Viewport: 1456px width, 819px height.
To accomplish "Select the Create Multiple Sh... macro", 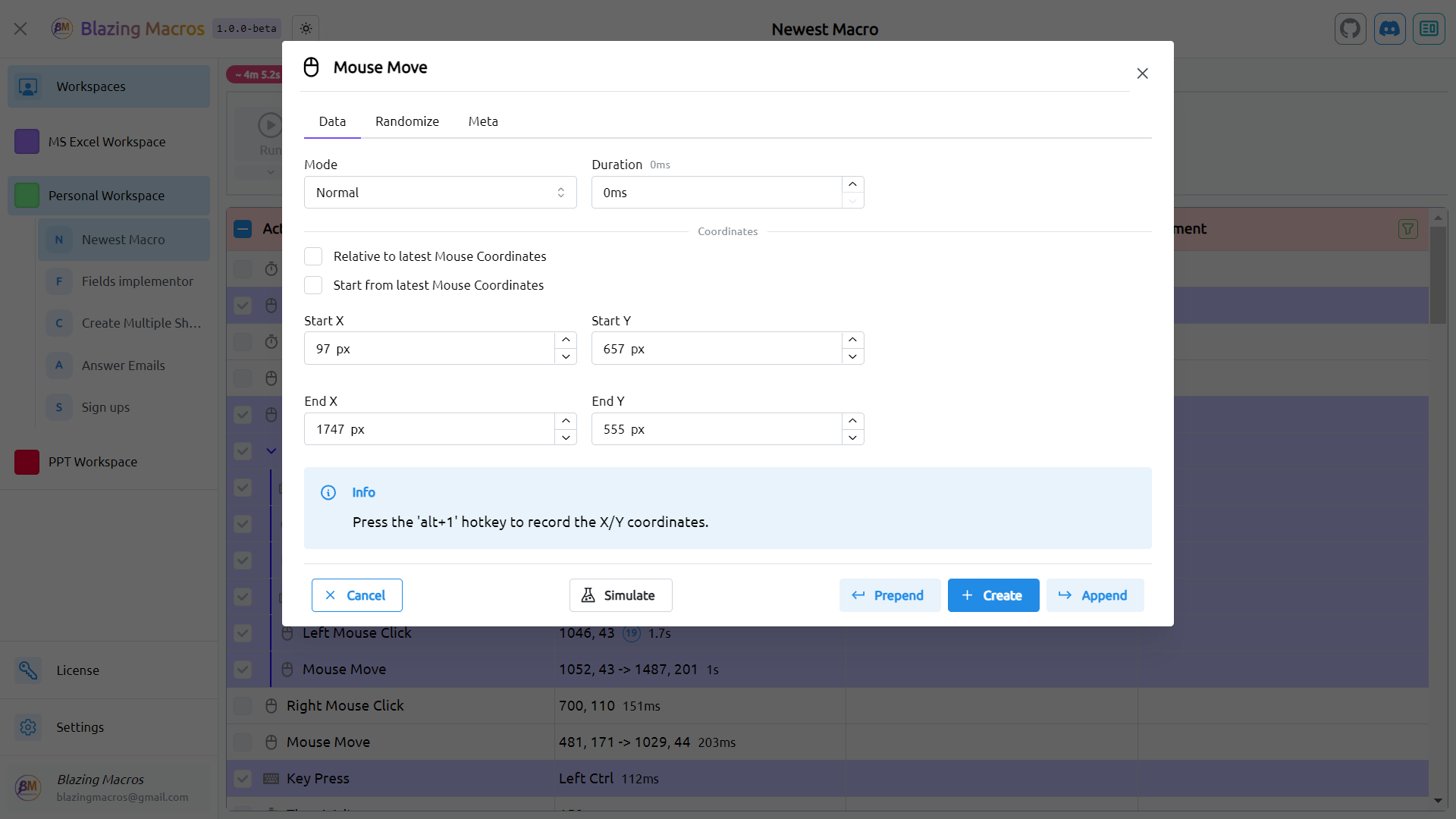I will tap(124, 323).
